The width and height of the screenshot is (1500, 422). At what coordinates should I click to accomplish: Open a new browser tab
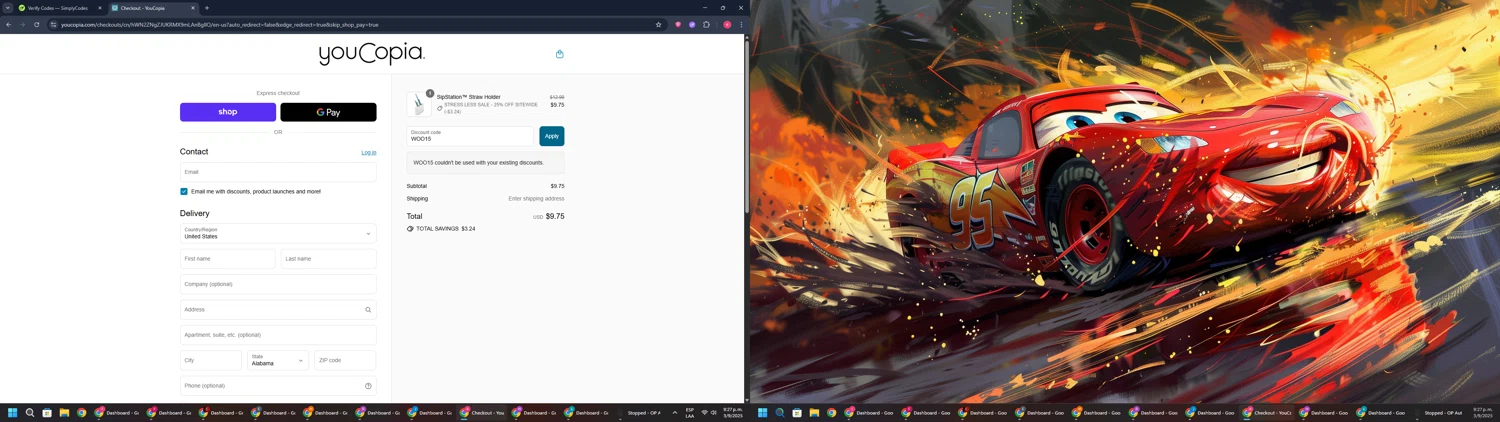pyautogui.click(x=207, y=8)
